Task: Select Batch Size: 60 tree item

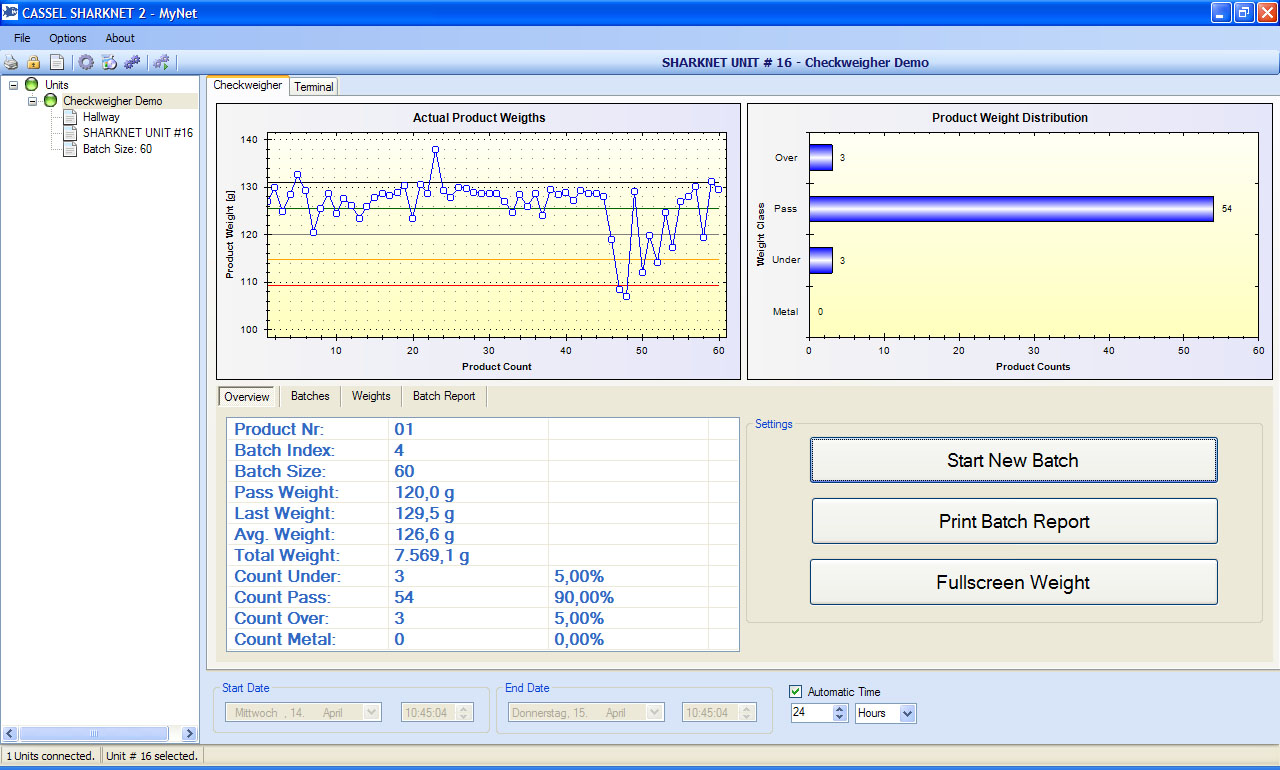Action: (117, 149)
